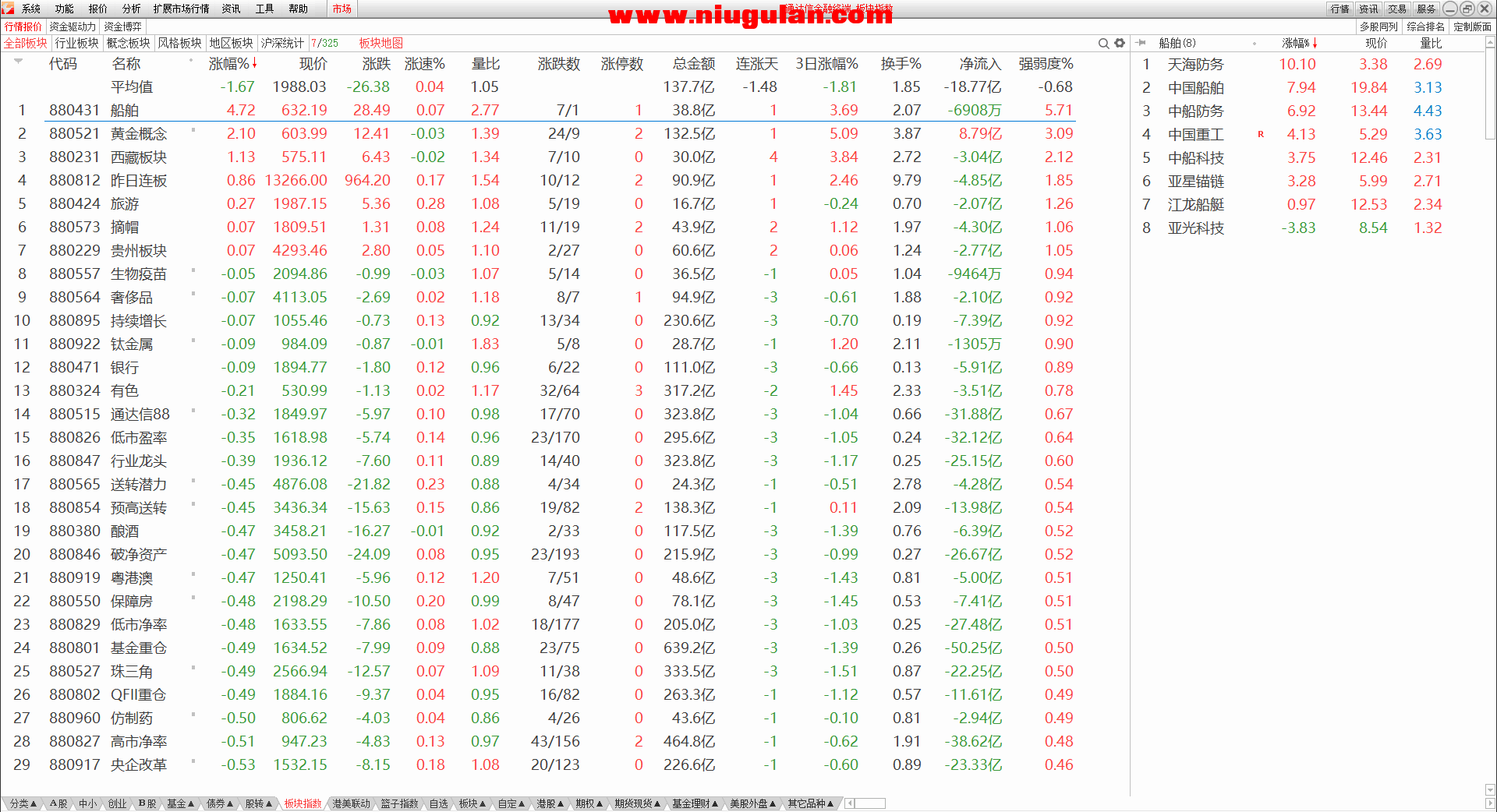Switch to 港美联动 bottom tab
Viewport: 1497px width, 812px height.
351,803
